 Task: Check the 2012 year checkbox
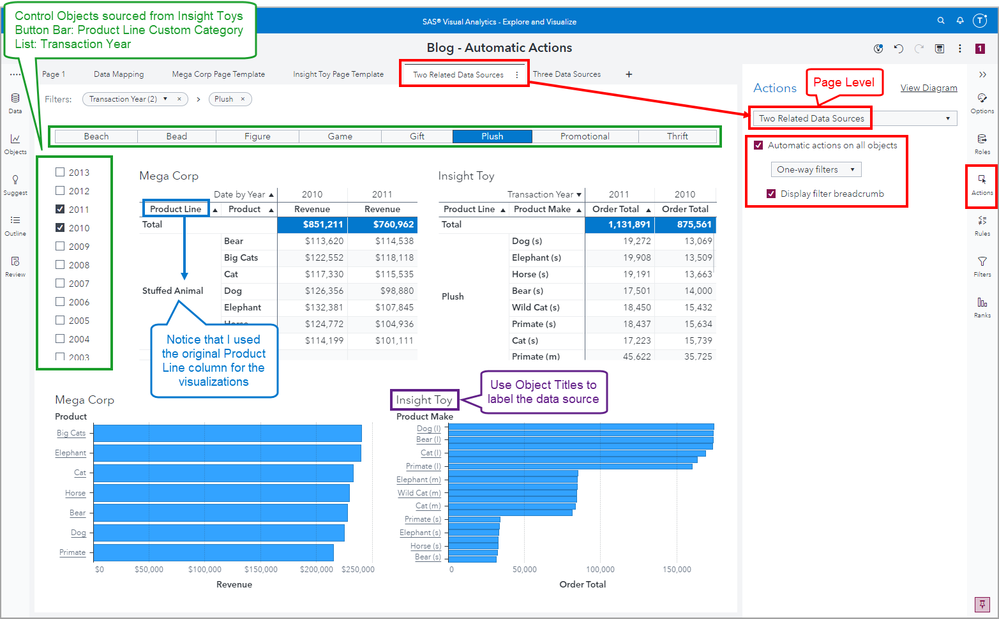pyautogui.click(x=60, y=190)
